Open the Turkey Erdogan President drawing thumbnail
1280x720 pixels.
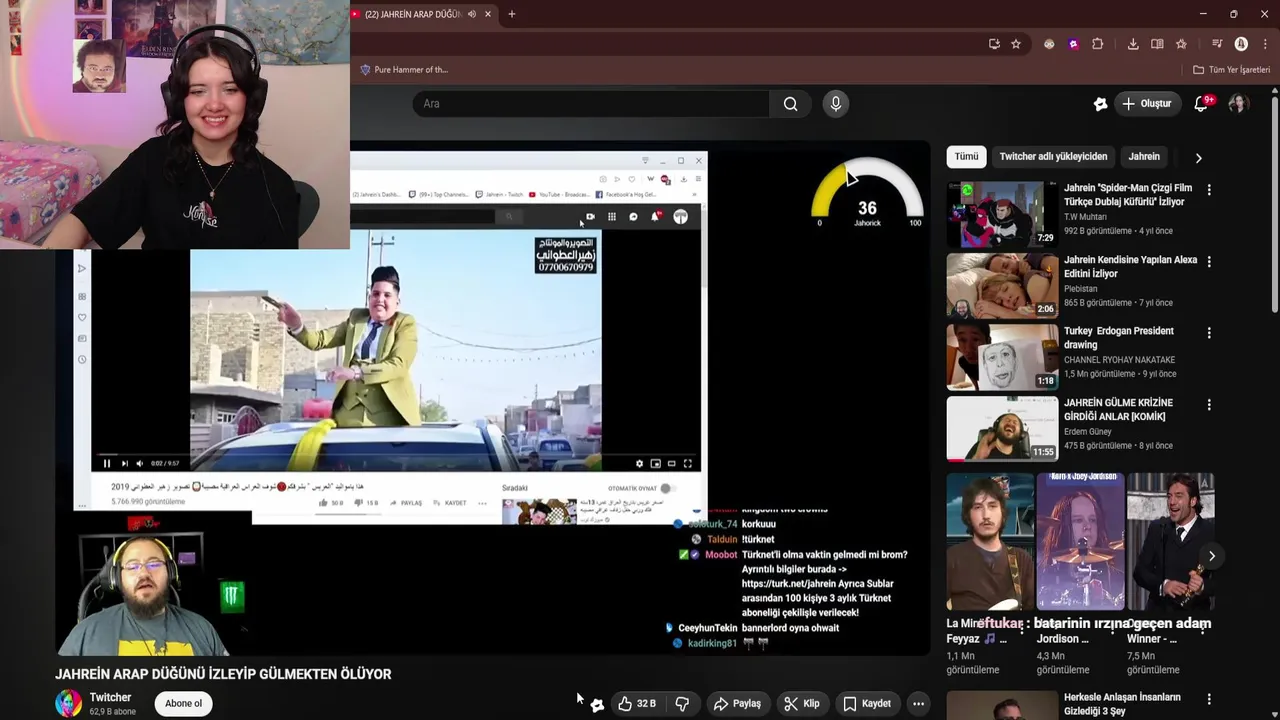1002,357
